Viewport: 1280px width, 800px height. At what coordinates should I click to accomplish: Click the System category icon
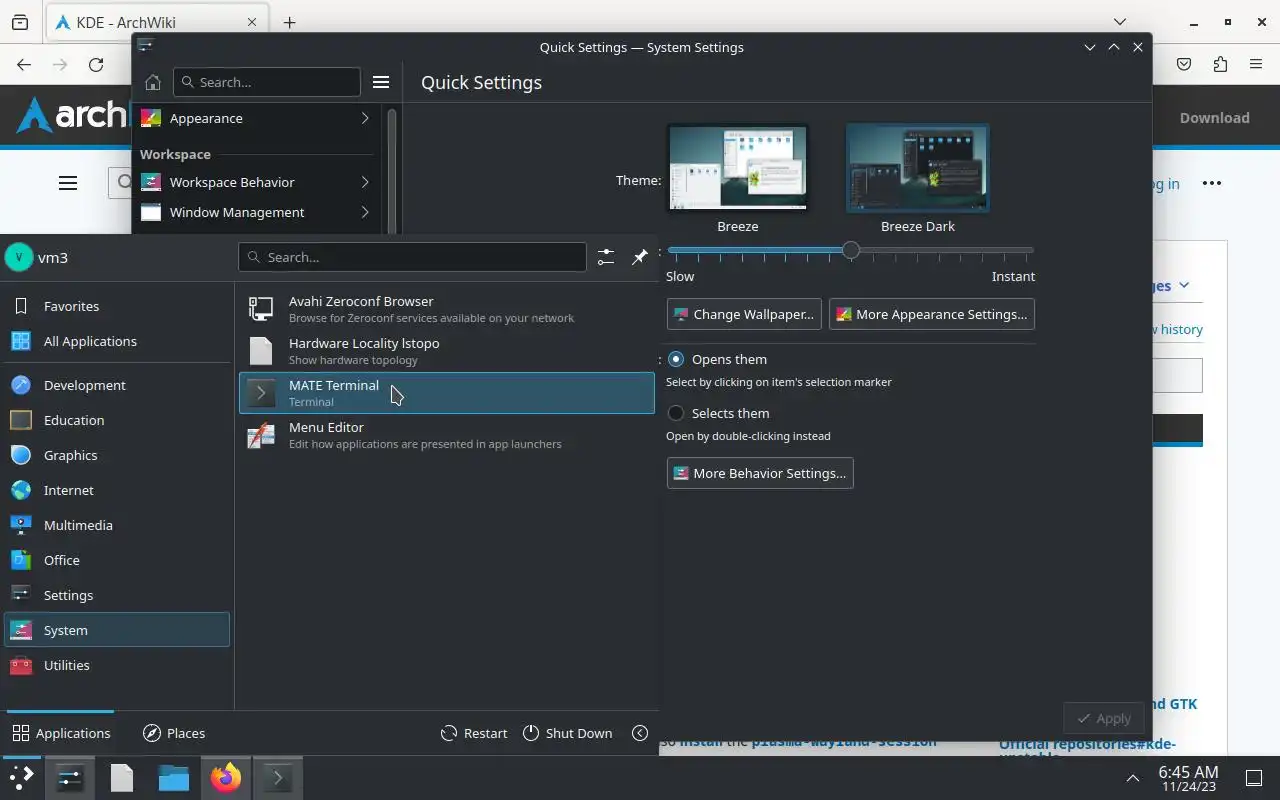(21, 630)
